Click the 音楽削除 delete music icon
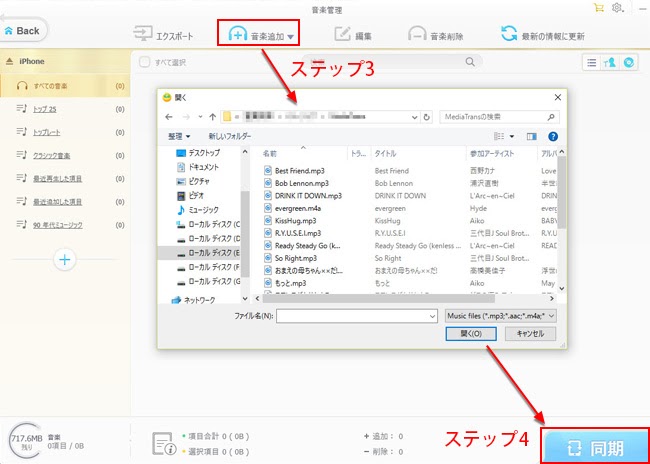The height and width of the screenshot is (464, 650). click(x=417, y=34)
